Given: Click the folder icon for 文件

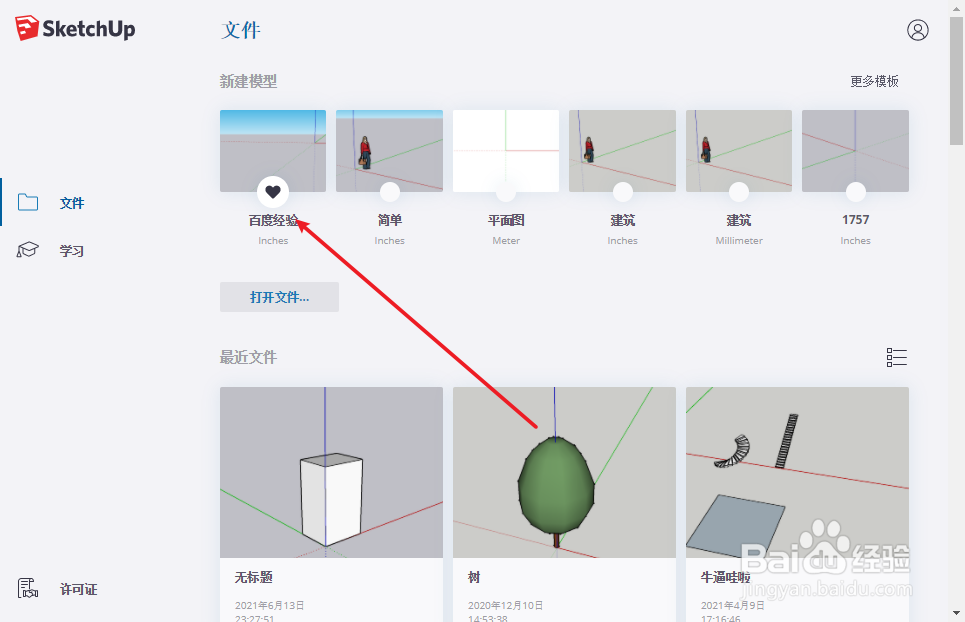Looking at the screenshot, I should pyautogui.click(x=28, y=202).
